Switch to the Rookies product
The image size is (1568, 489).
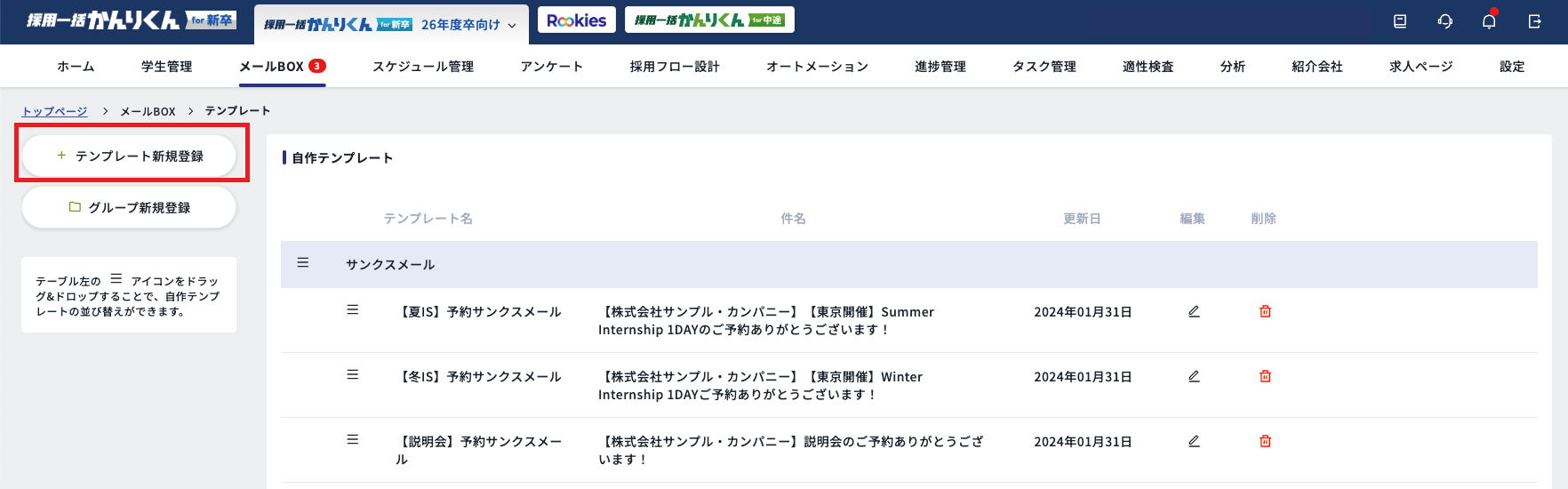coord(576,20)
